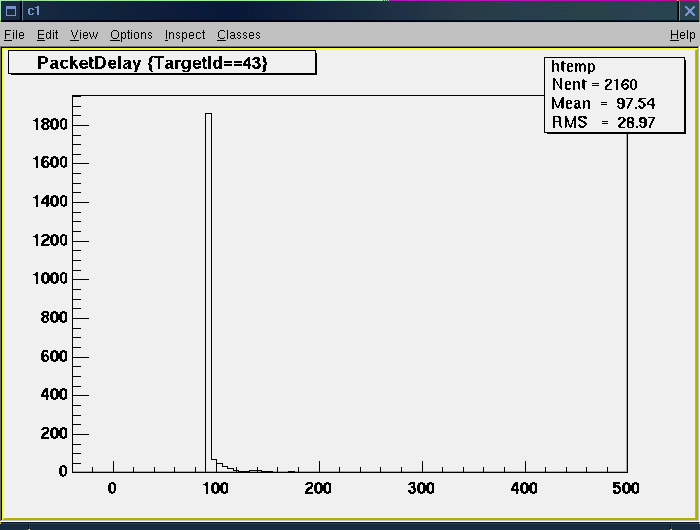Click the x-axis label 200

coord(318,488)
